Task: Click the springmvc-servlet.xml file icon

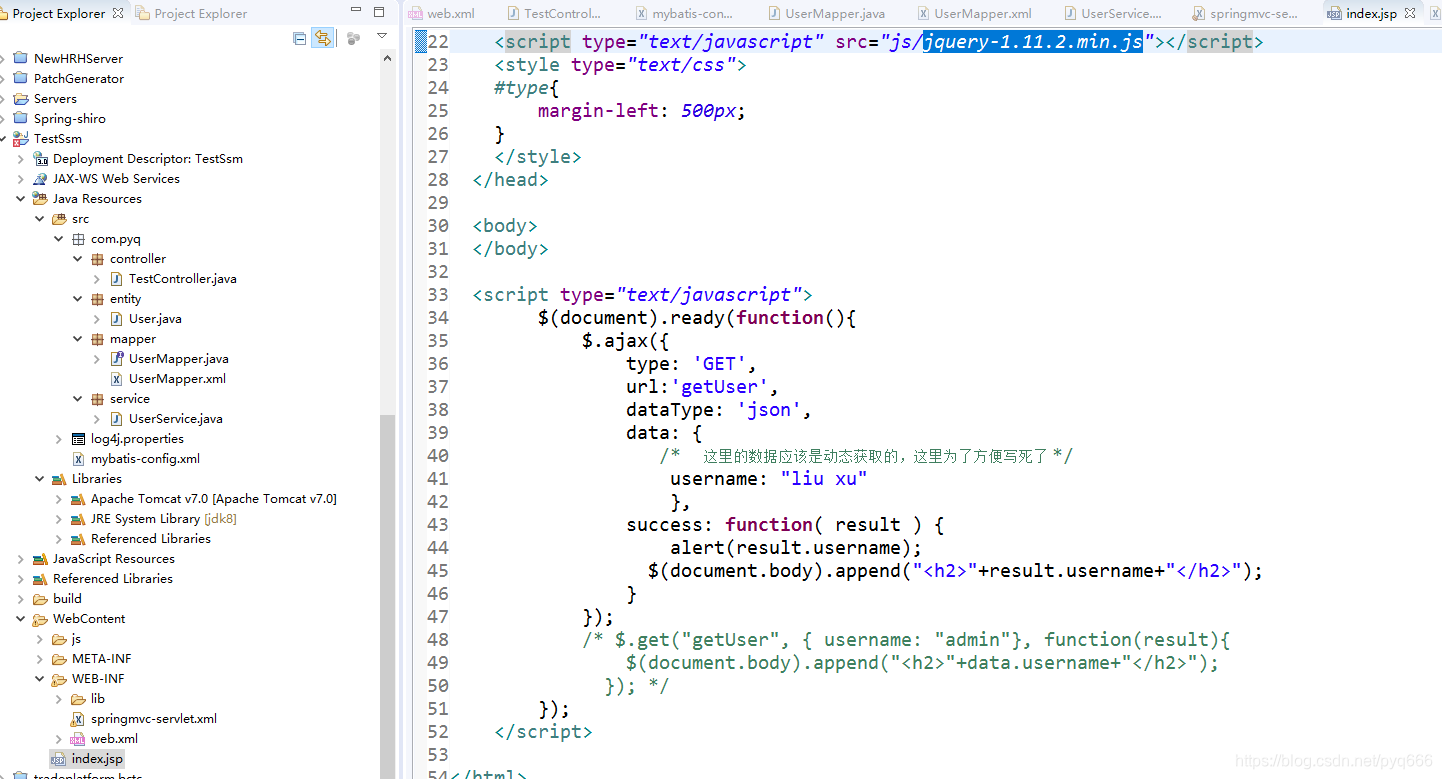Action: (78, 719)
